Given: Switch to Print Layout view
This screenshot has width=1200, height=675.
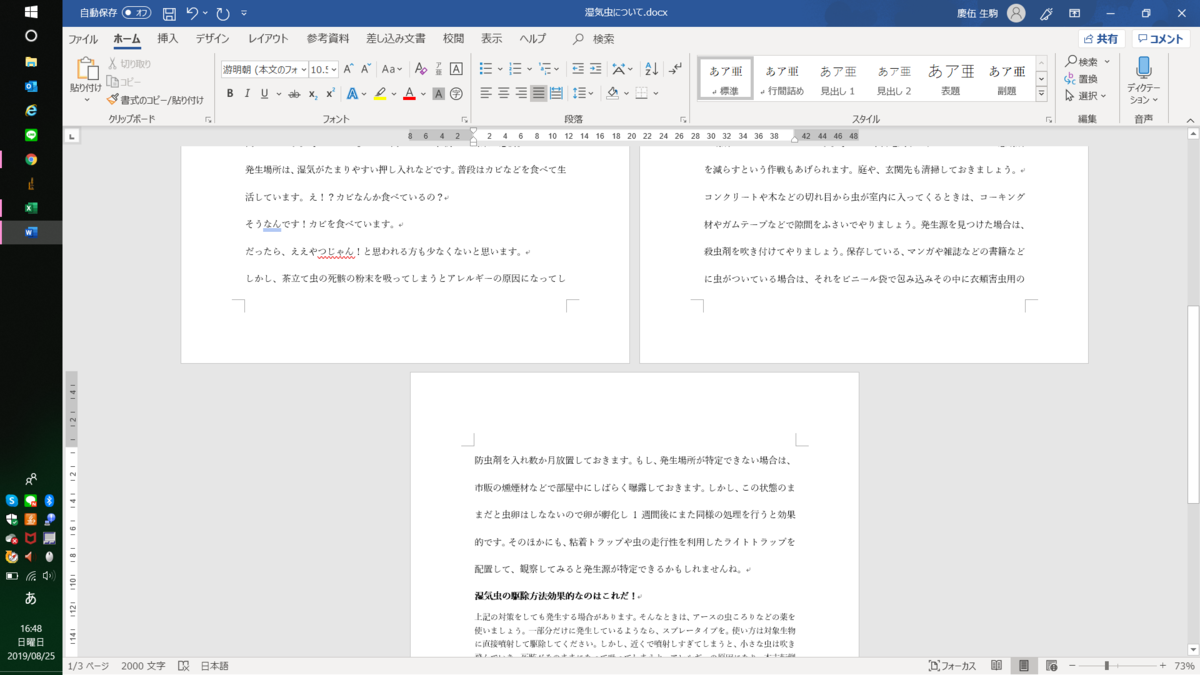Looking at the screenshot, I should [1023, 666].
